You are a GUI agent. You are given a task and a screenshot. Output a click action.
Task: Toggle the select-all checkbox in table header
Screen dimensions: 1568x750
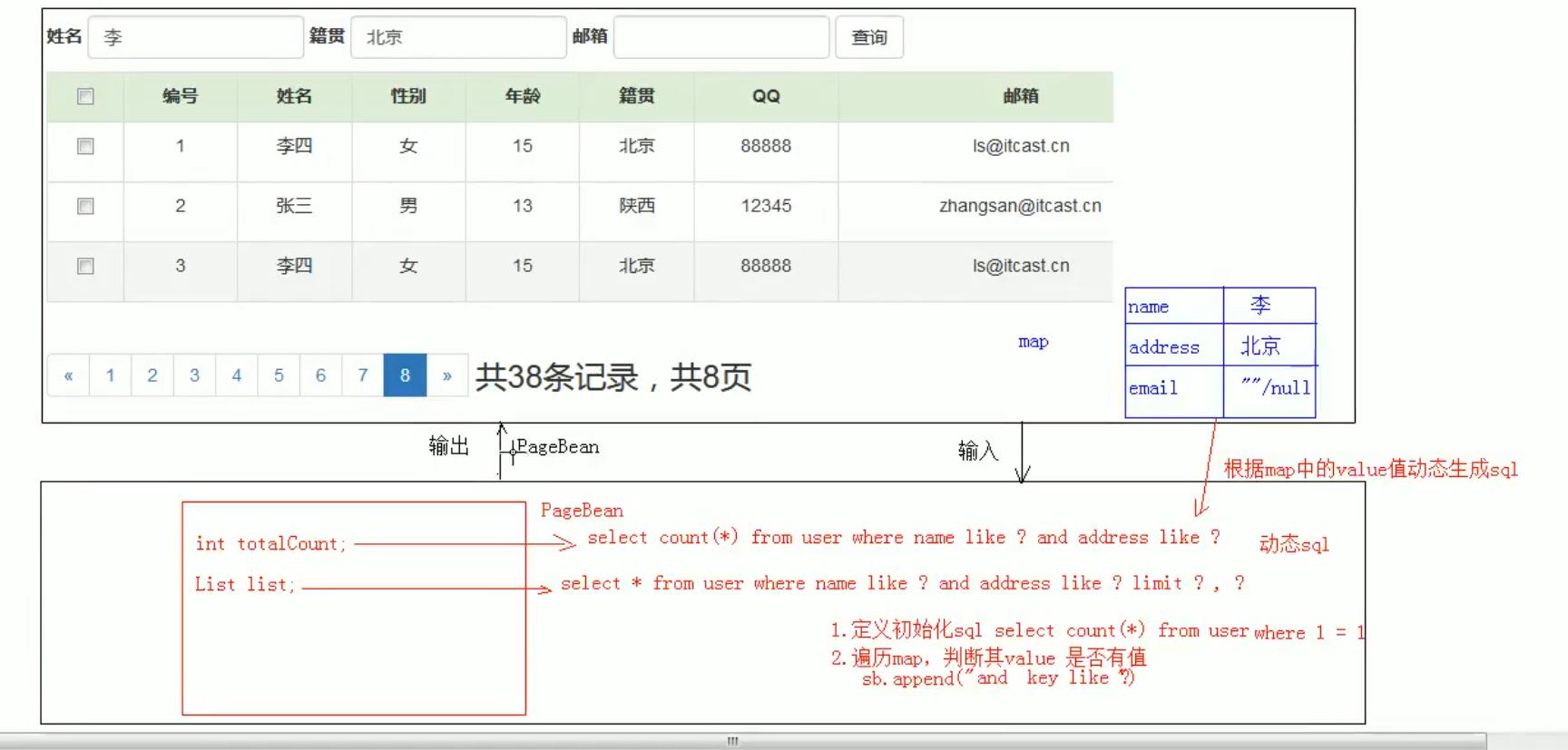[x=85, y=96]
